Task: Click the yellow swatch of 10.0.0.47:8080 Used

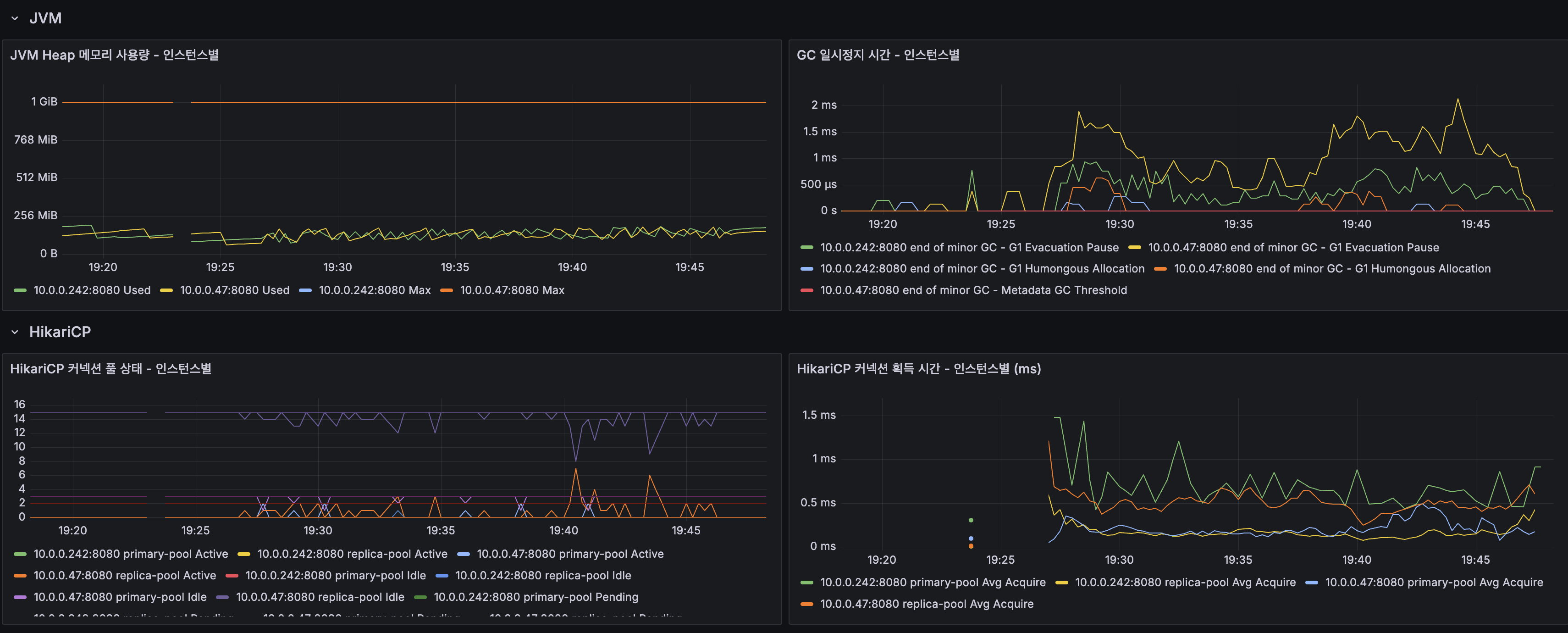Action: click(x=166, y=291)
